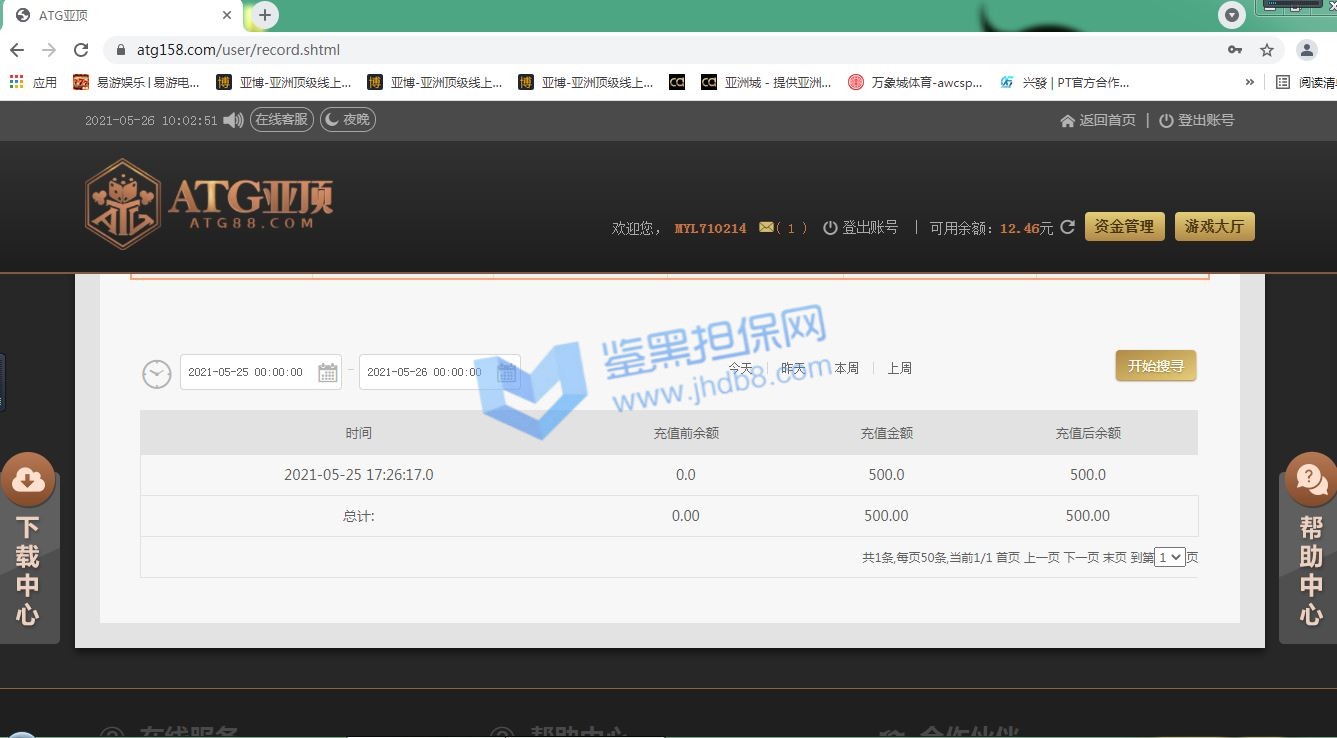
Task: Expand the page number dropdown
Action: [x=1169, y=557]
